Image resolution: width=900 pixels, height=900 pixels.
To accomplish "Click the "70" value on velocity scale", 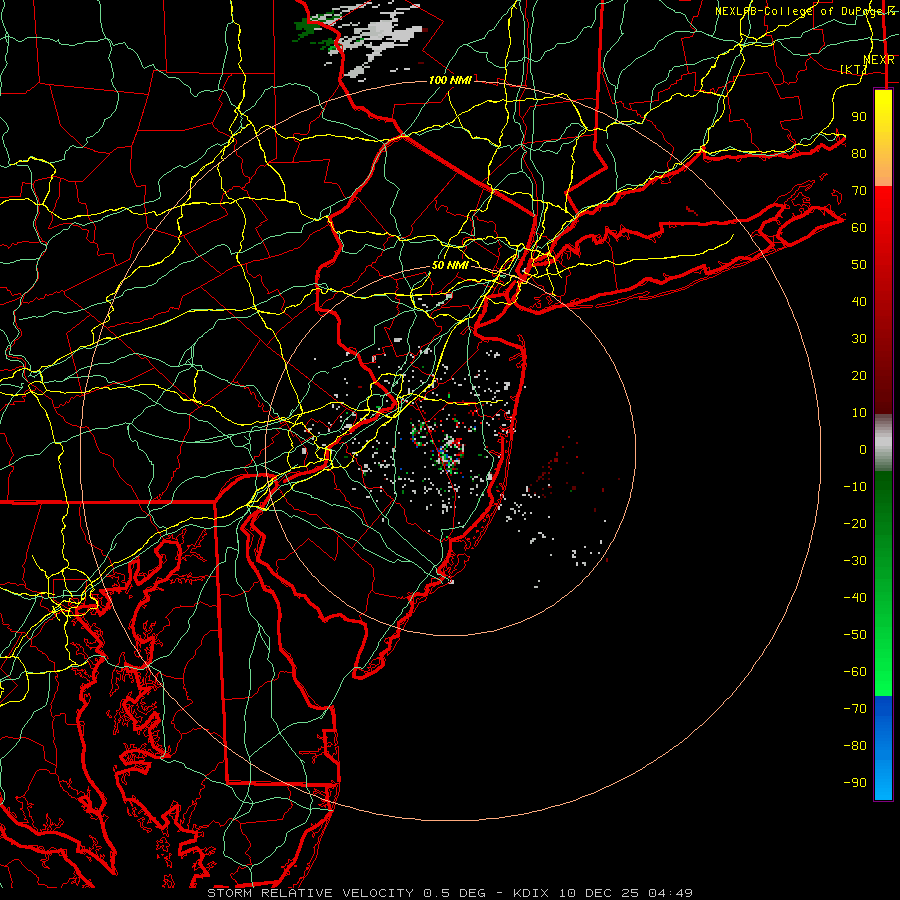I will (x=859, y=191).
